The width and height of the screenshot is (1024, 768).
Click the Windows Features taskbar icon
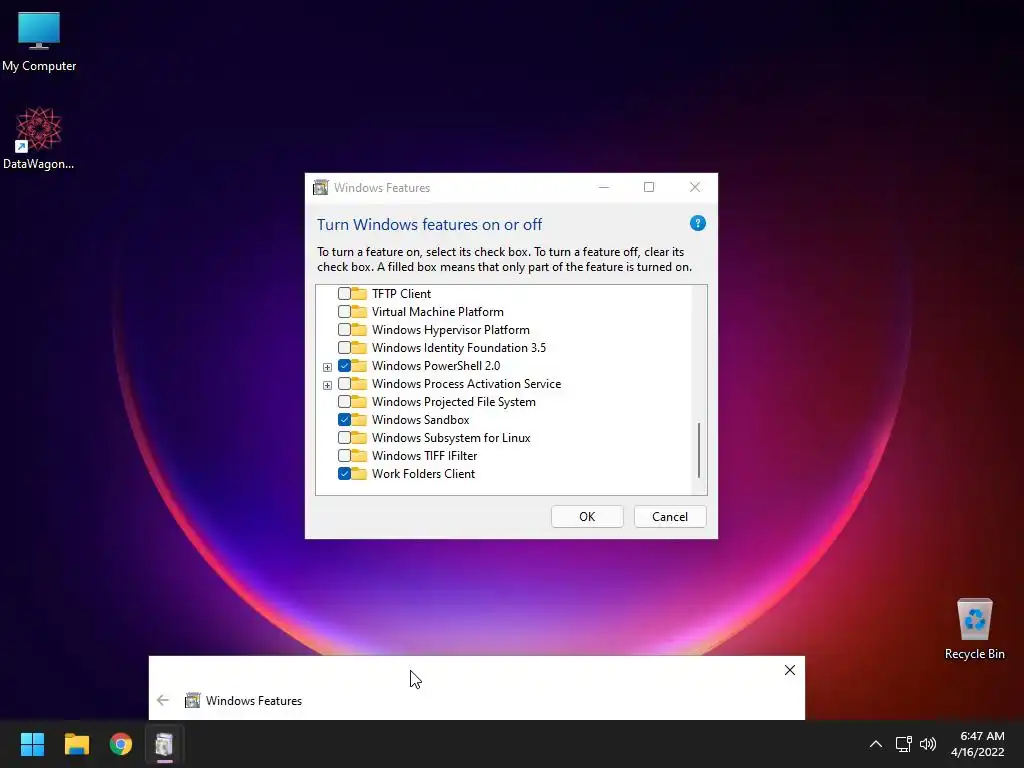[x=165, y=744]
